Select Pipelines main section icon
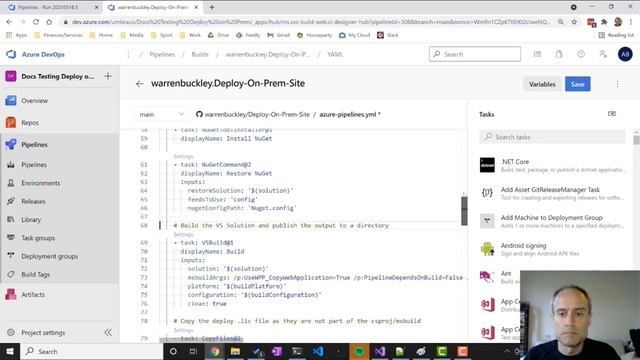This screenshot has height=360, width=640. pos(11,144)
